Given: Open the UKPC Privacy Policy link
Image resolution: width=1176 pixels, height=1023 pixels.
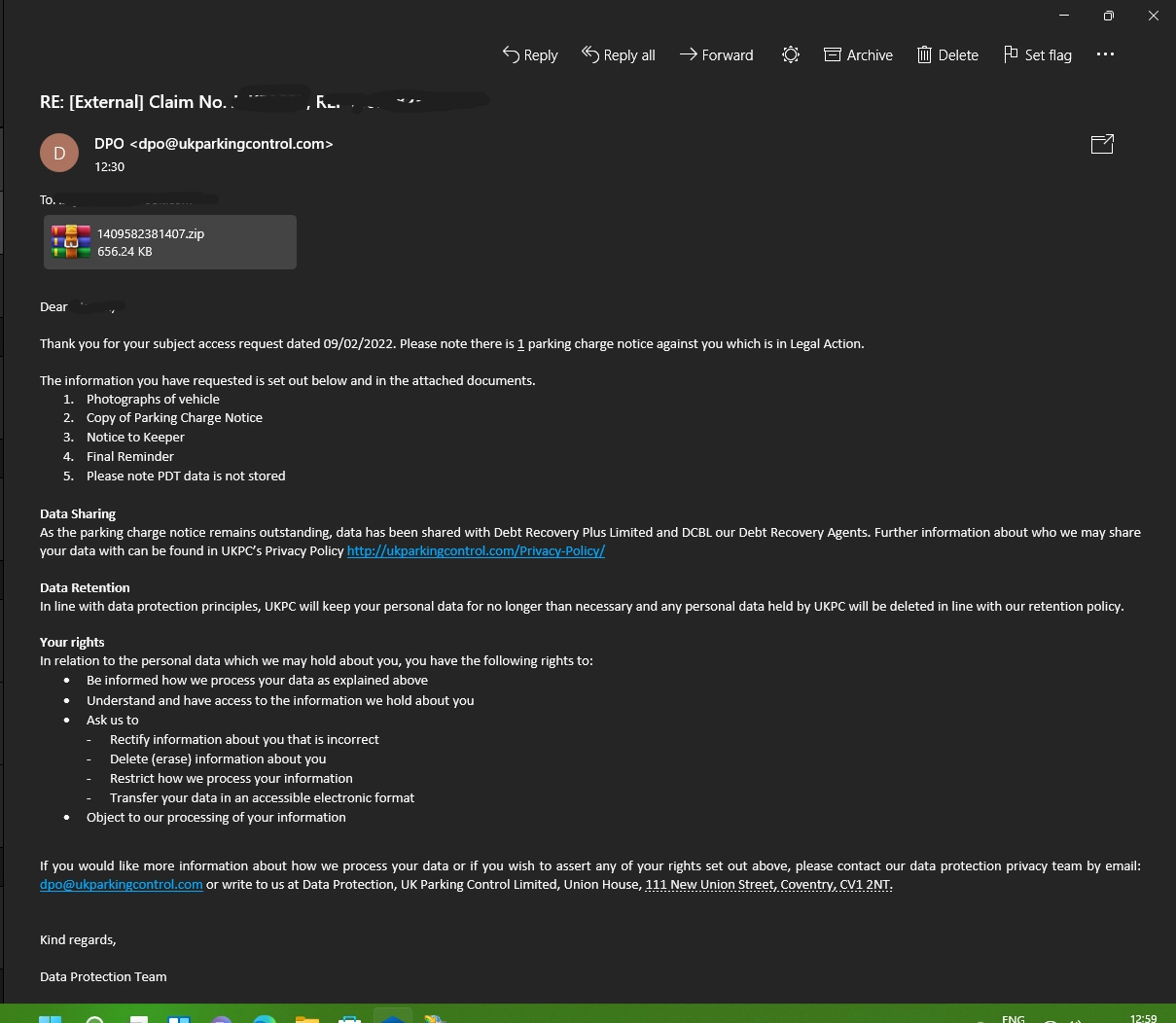Looking at the screenshot, I should pyautogui.click(x=476, y=551).
